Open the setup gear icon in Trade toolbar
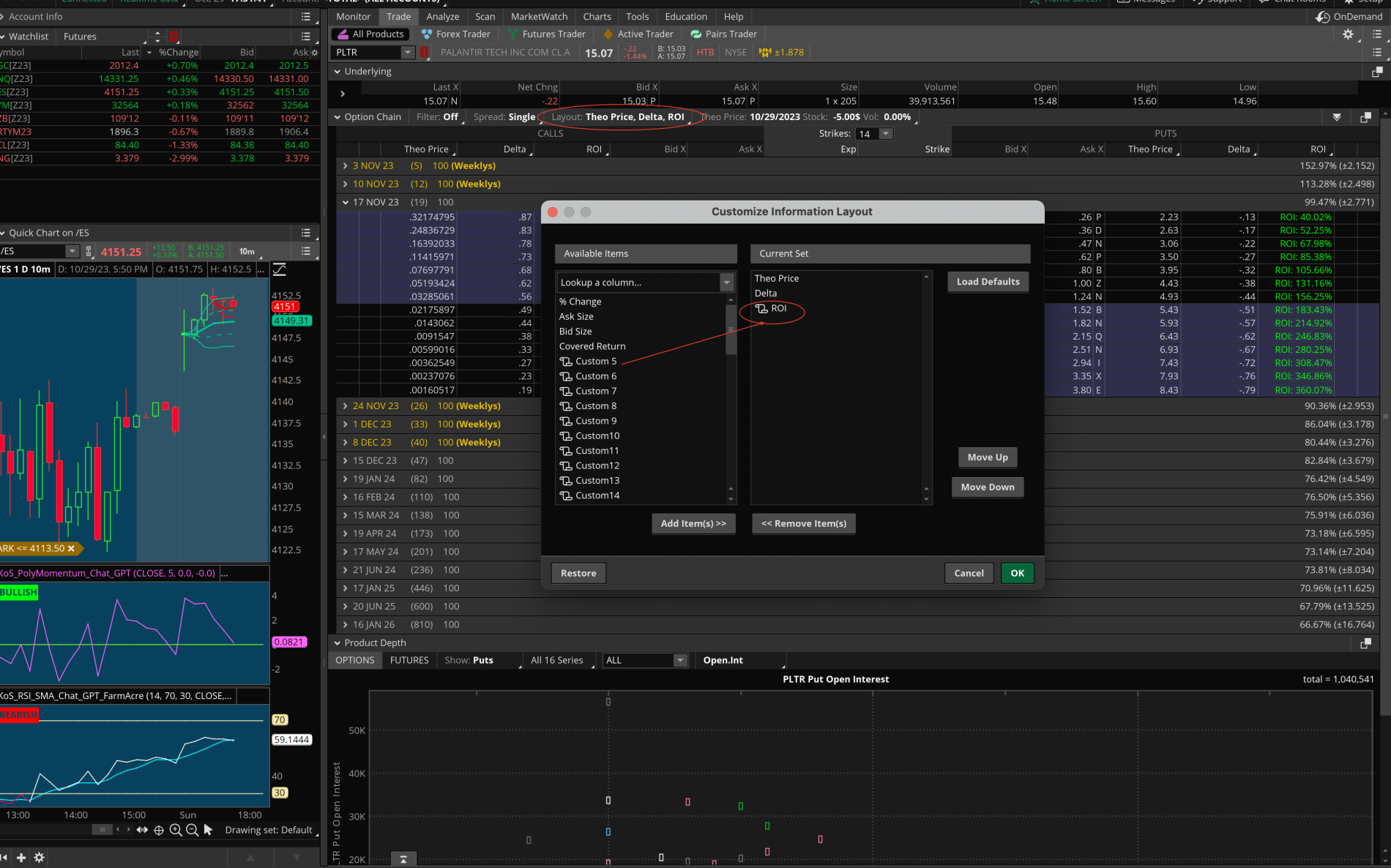 (1348, 34)
